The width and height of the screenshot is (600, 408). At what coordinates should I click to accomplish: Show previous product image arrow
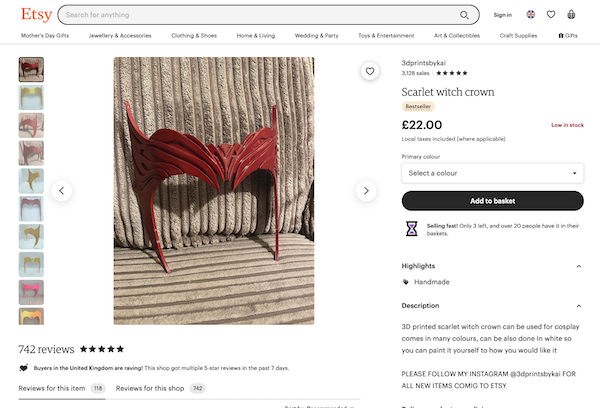tap(62, 190)
